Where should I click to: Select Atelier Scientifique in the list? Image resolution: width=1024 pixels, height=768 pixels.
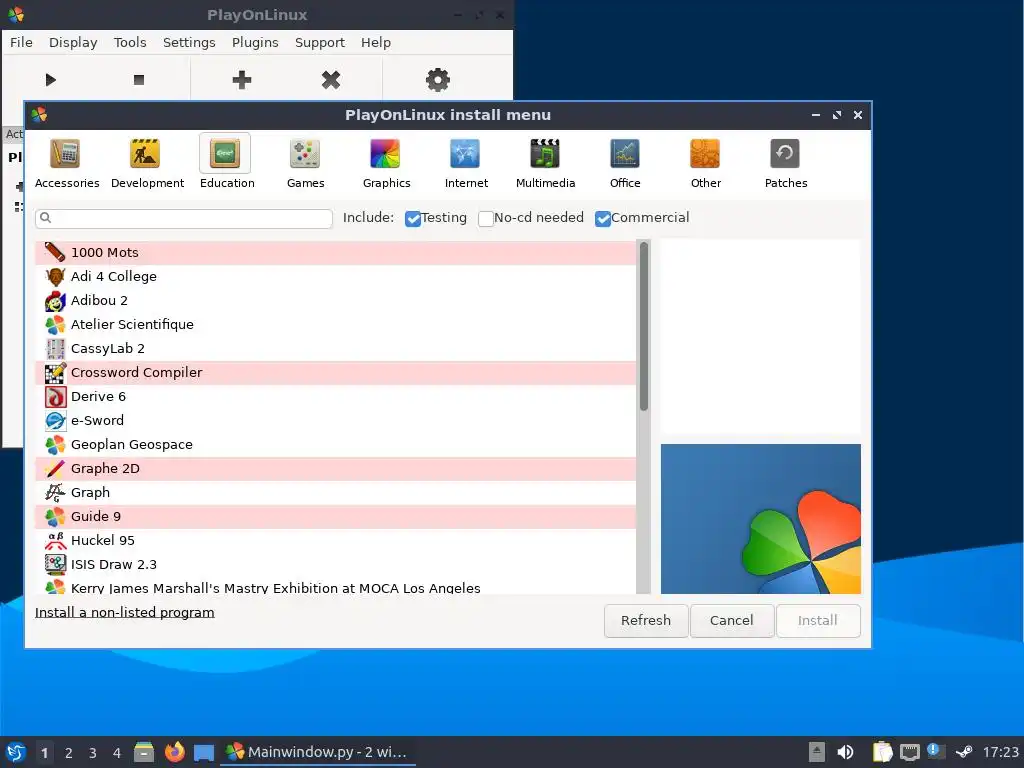(x=335, y=325)
